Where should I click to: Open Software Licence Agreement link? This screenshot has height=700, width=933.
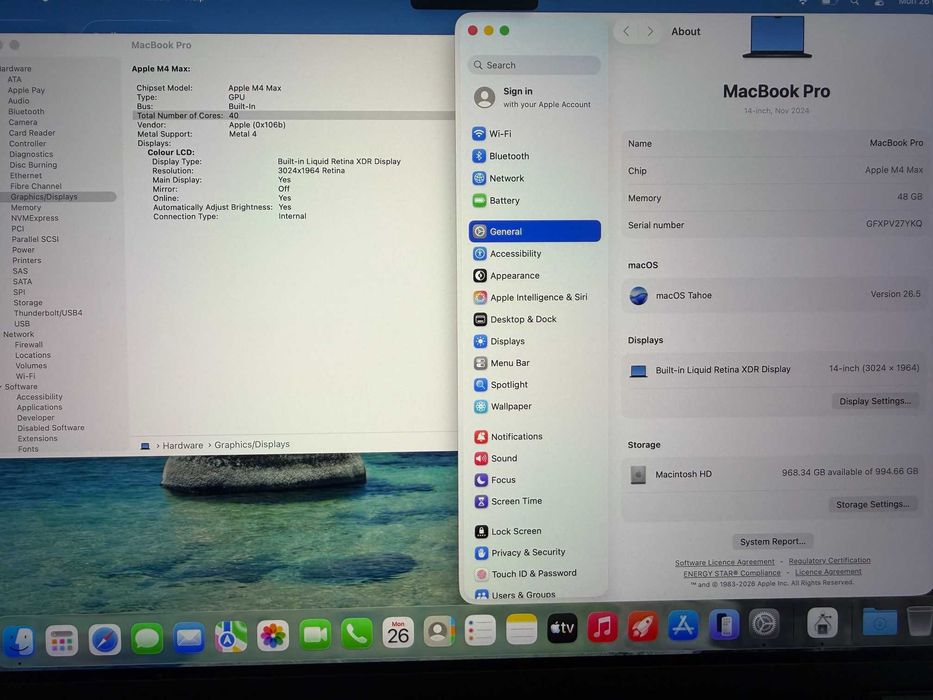pyautogui.click(x=724, y=562)
